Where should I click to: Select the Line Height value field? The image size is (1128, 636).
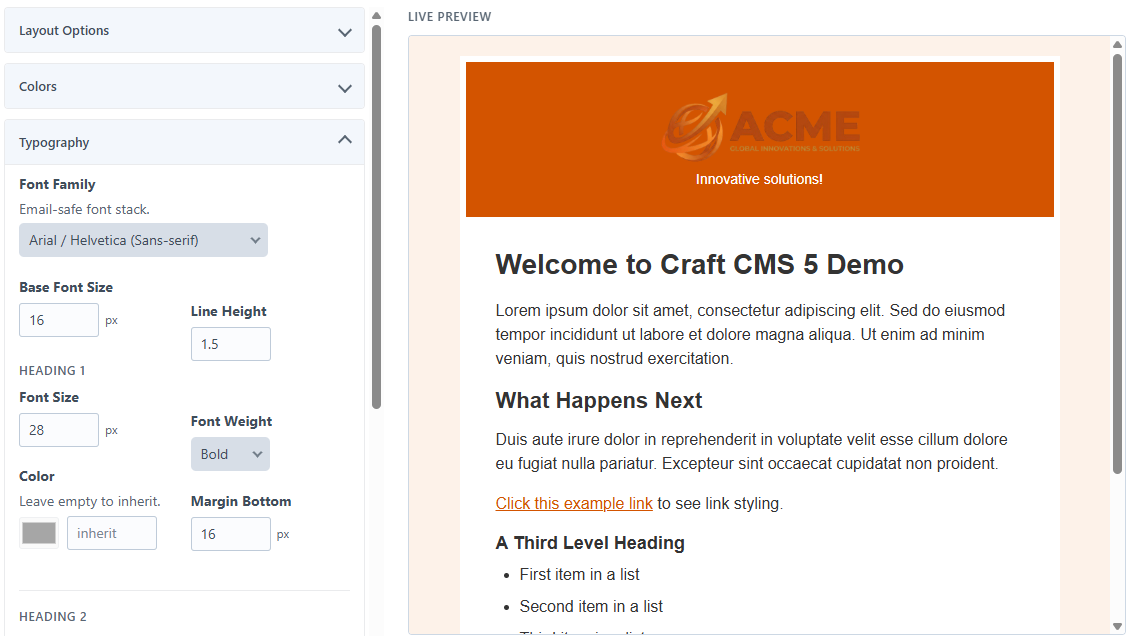pyautogui.click(x=230, y=343)
